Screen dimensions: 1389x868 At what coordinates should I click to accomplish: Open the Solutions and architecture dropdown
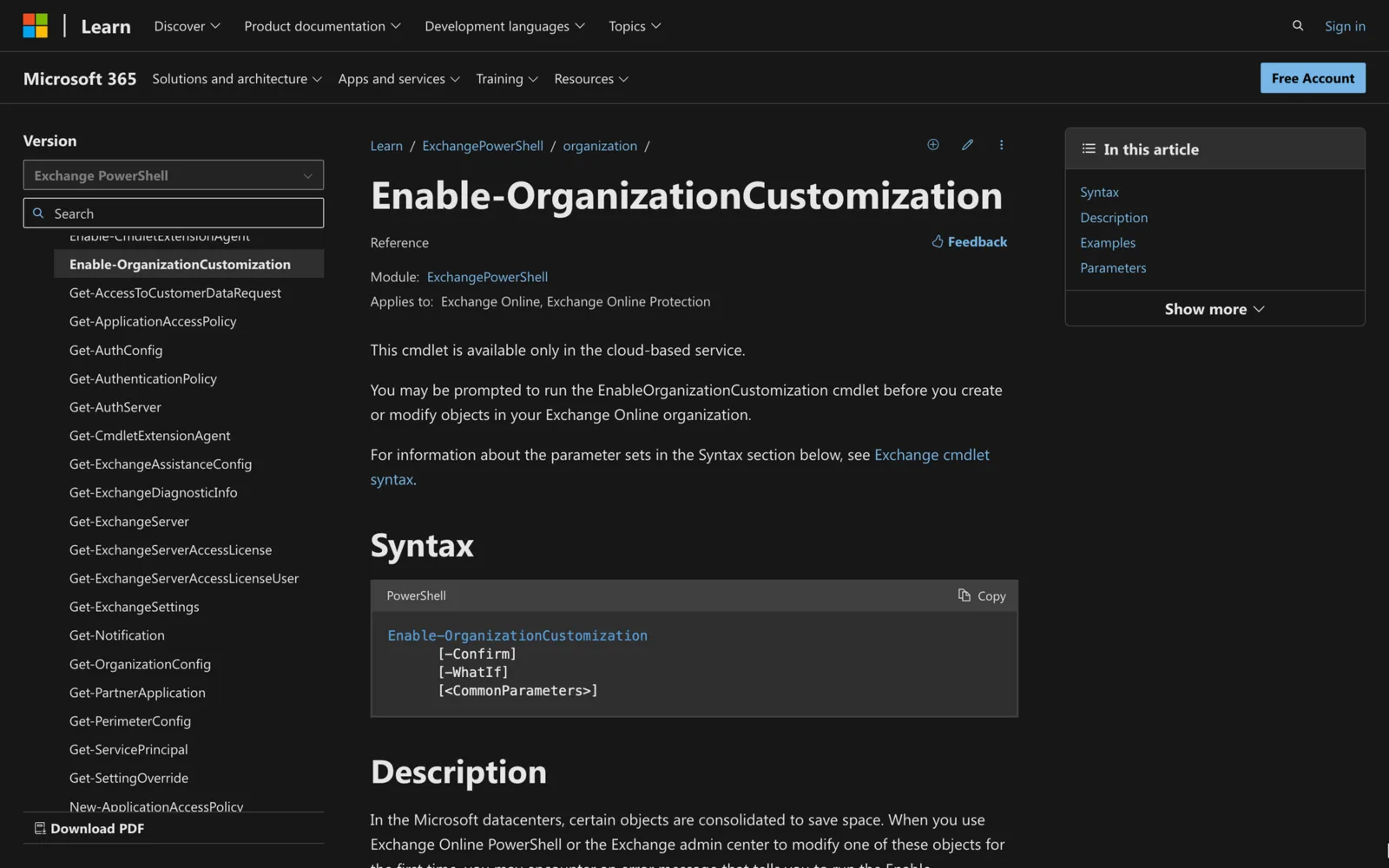(237, 79)
